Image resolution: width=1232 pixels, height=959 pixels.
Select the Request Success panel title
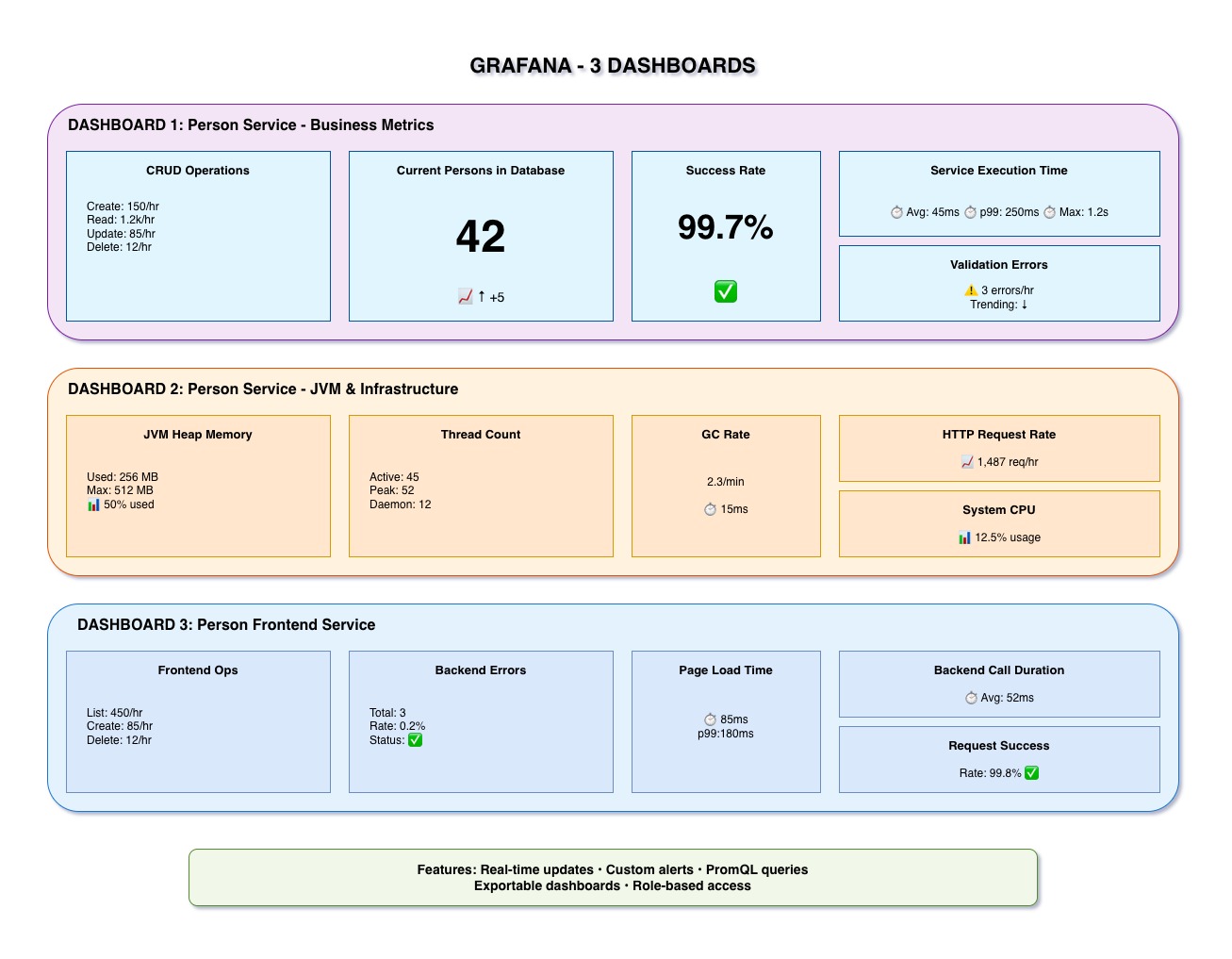999,746
